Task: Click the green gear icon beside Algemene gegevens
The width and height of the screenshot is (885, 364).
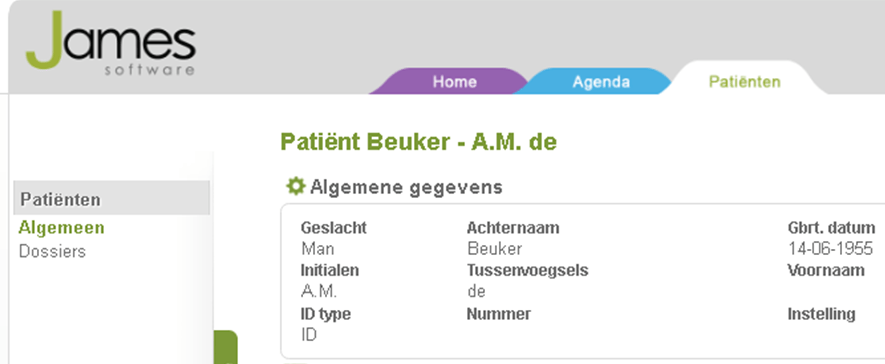Action: [295, 186]
